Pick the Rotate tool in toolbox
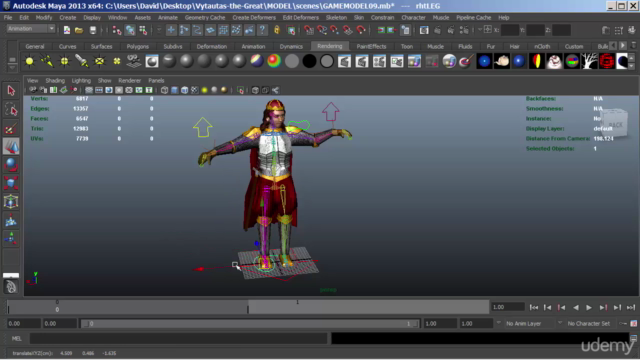The width and height of the screenshot is (640, 360). point(11,164)
